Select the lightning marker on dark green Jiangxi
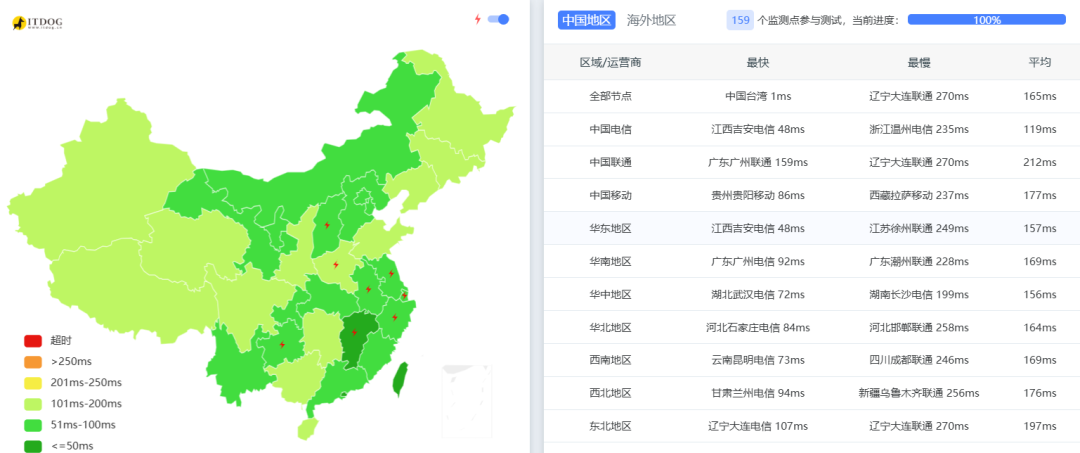 pos(354,333)
